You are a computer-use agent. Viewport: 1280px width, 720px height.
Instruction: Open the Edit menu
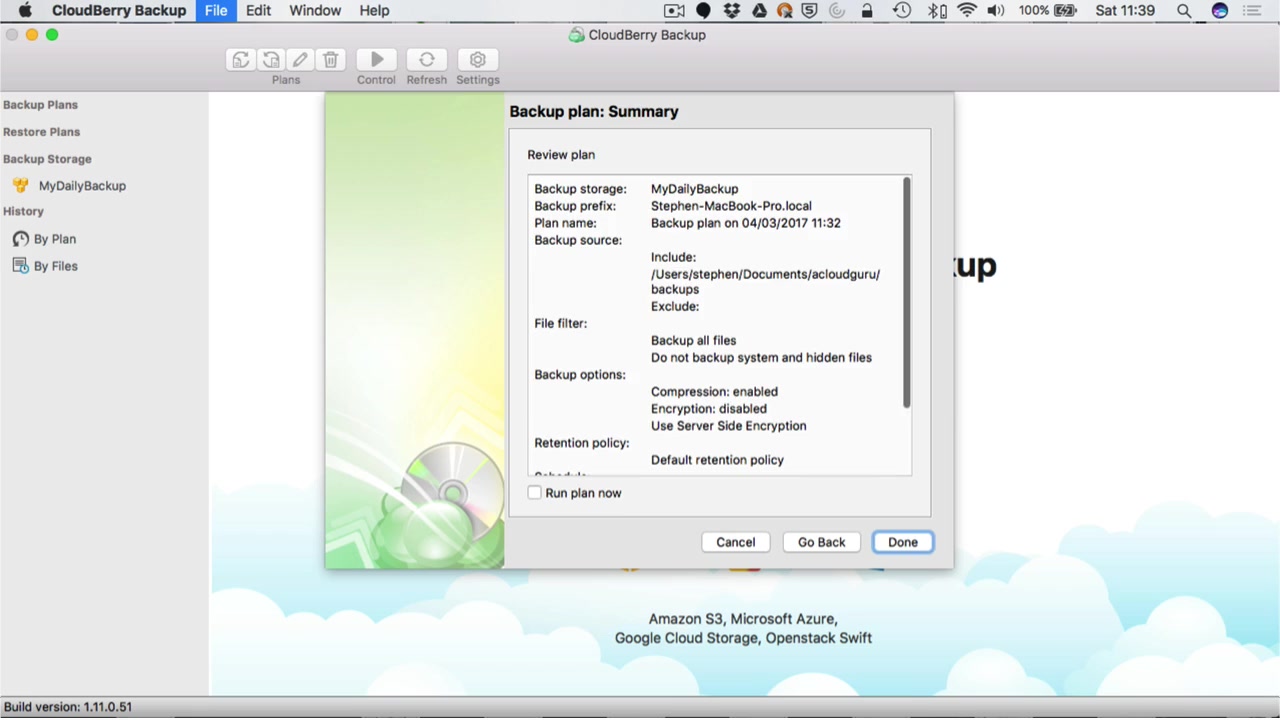258,11
